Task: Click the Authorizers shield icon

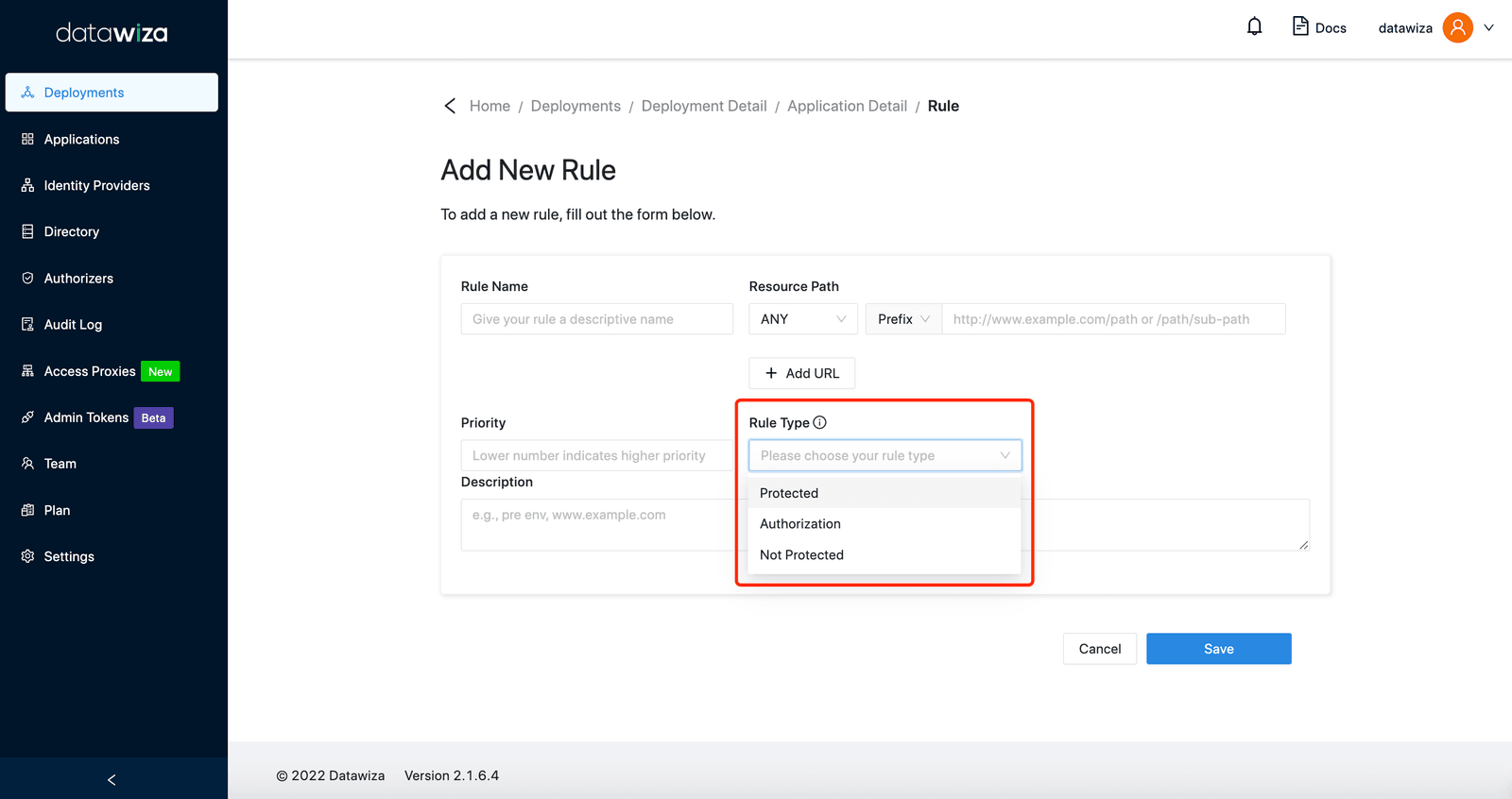Action: pos(27,278)
